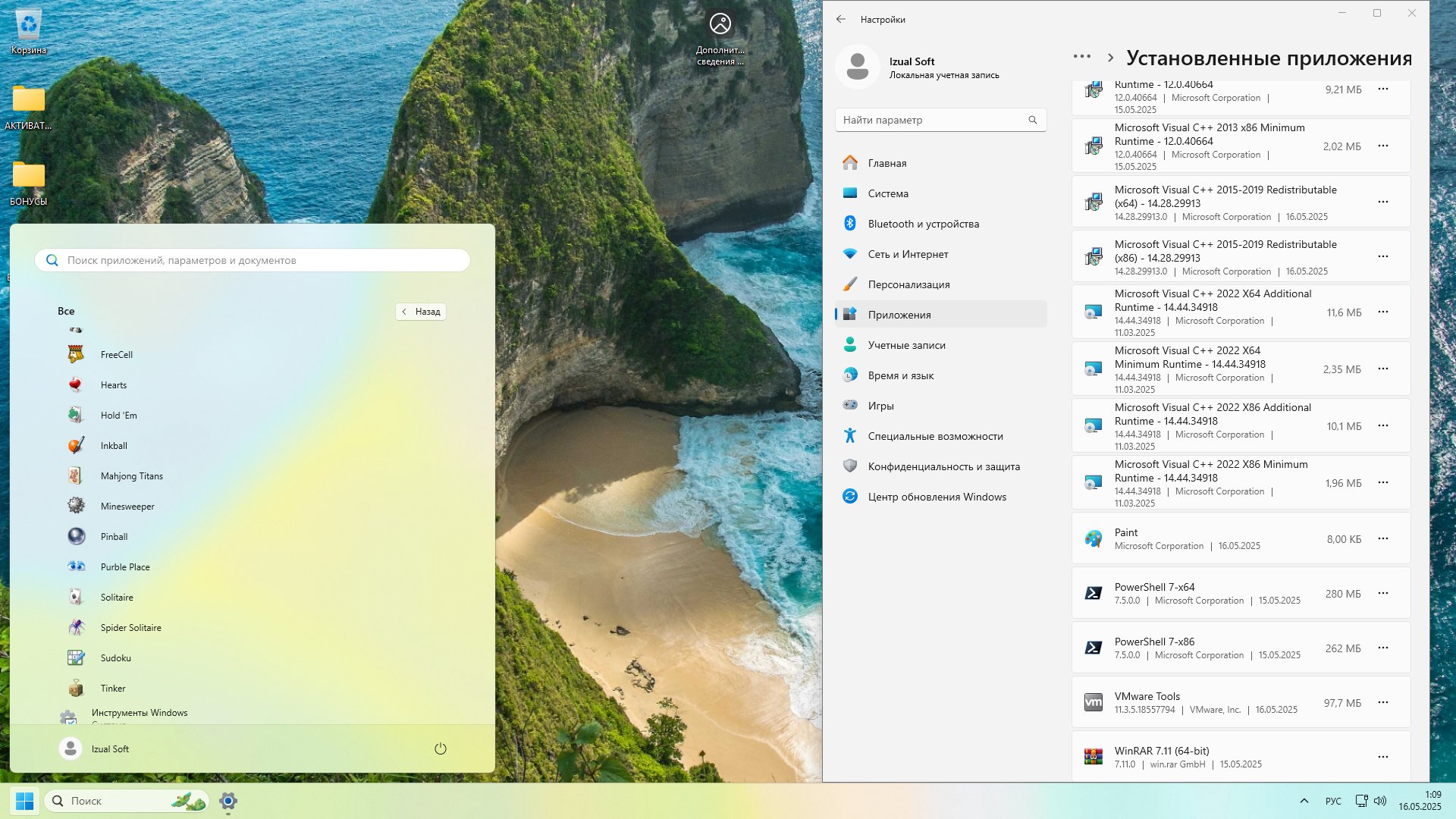Launch Minesweeper icon
Viewport: 1456px width, 819px height.
(x=76, y=506)
